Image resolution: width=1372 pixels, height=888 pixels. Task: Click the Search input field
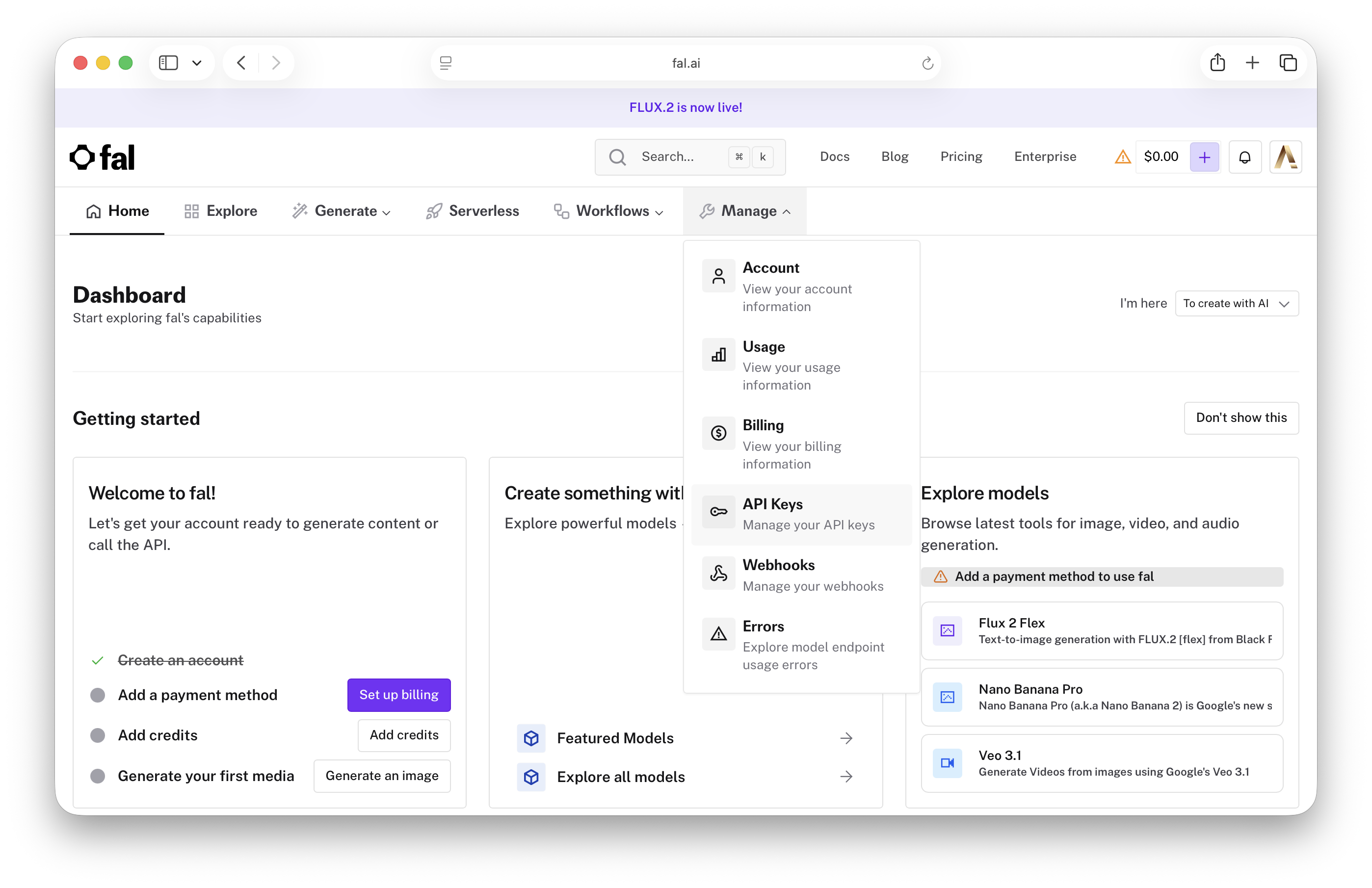pyautogui.click(x=690, y=157)
